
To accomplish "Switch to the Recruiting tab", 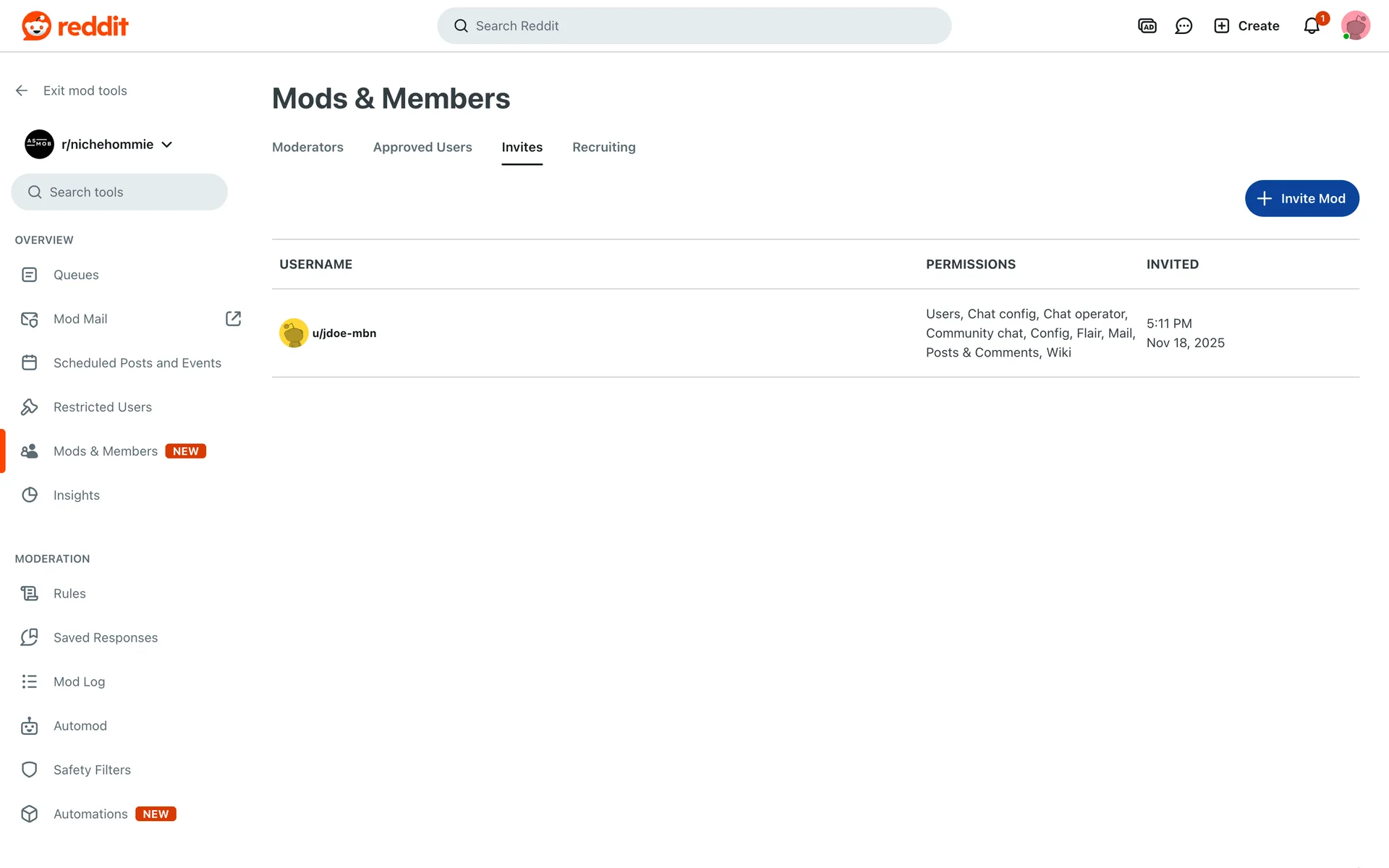I will point(603,147).
